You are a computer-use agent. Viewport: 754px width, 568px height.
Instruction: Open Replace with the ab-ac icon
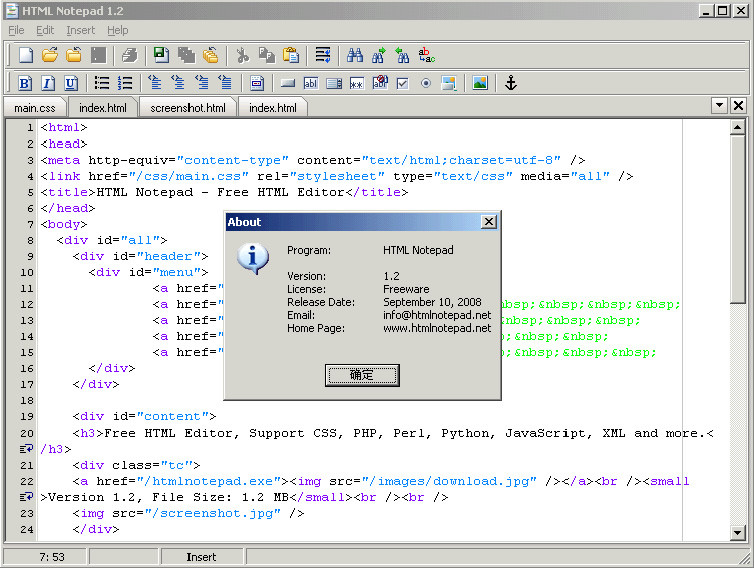tap(426, 55)
